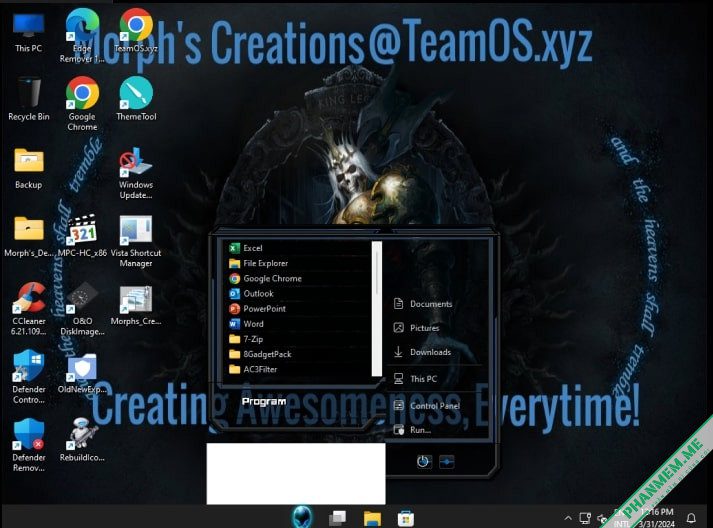Screen dimensions: 713x528
Task: Open Excel from Start menu list
Action: 299,248
